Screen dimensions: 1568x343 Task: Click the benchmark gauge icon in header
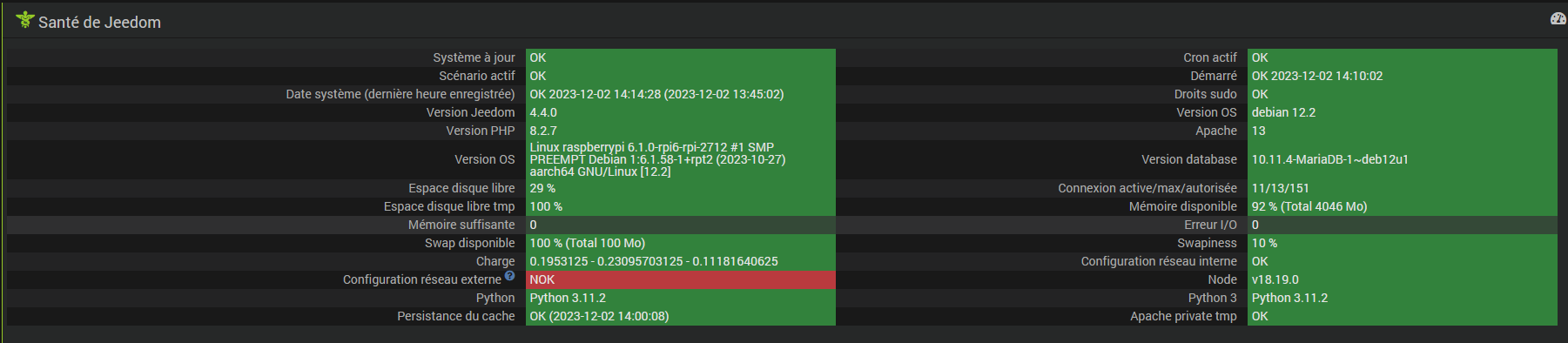[x=1558, y=18]
